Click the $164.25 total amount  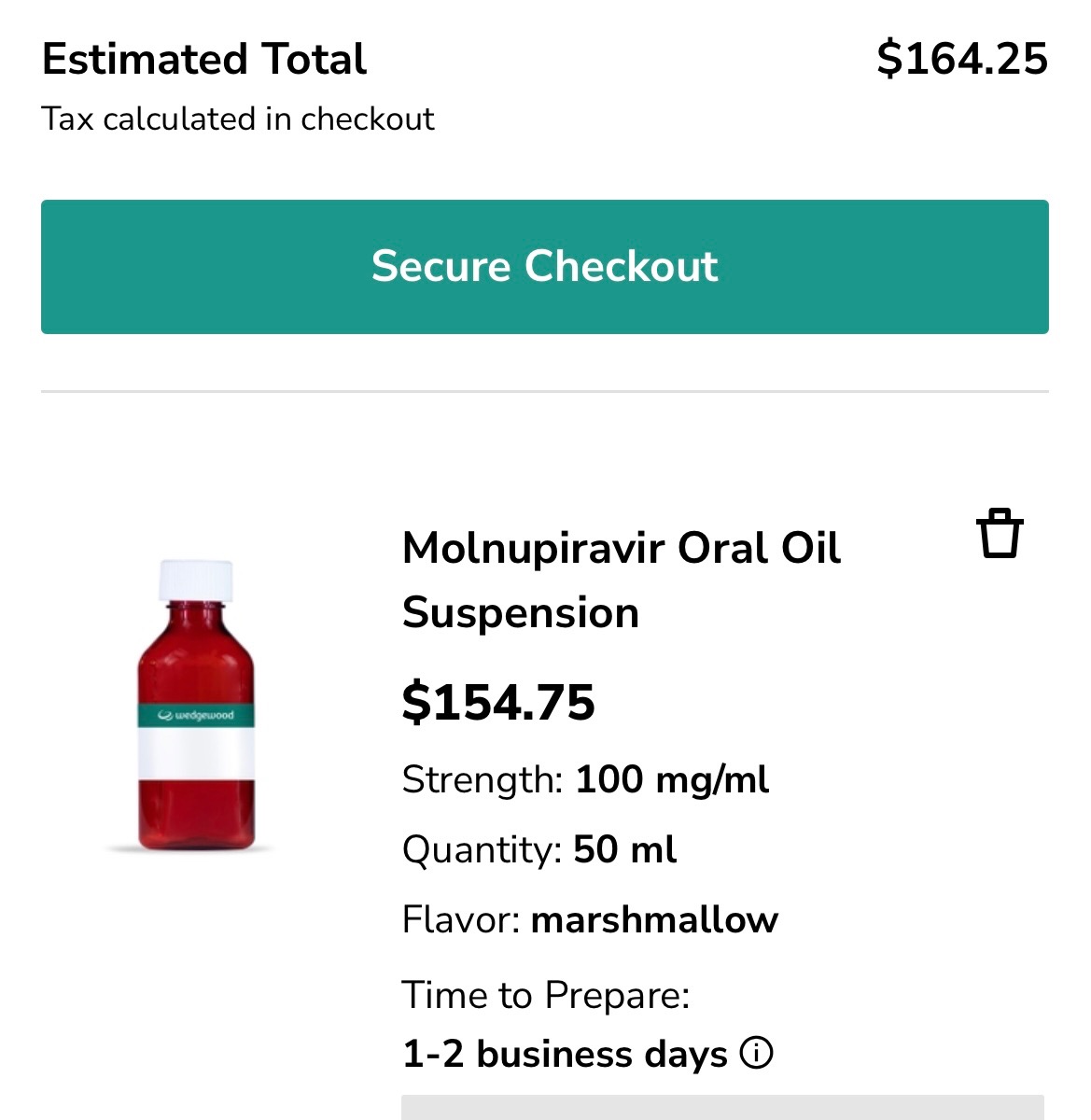pyautogui.click(x=962, y=59)
